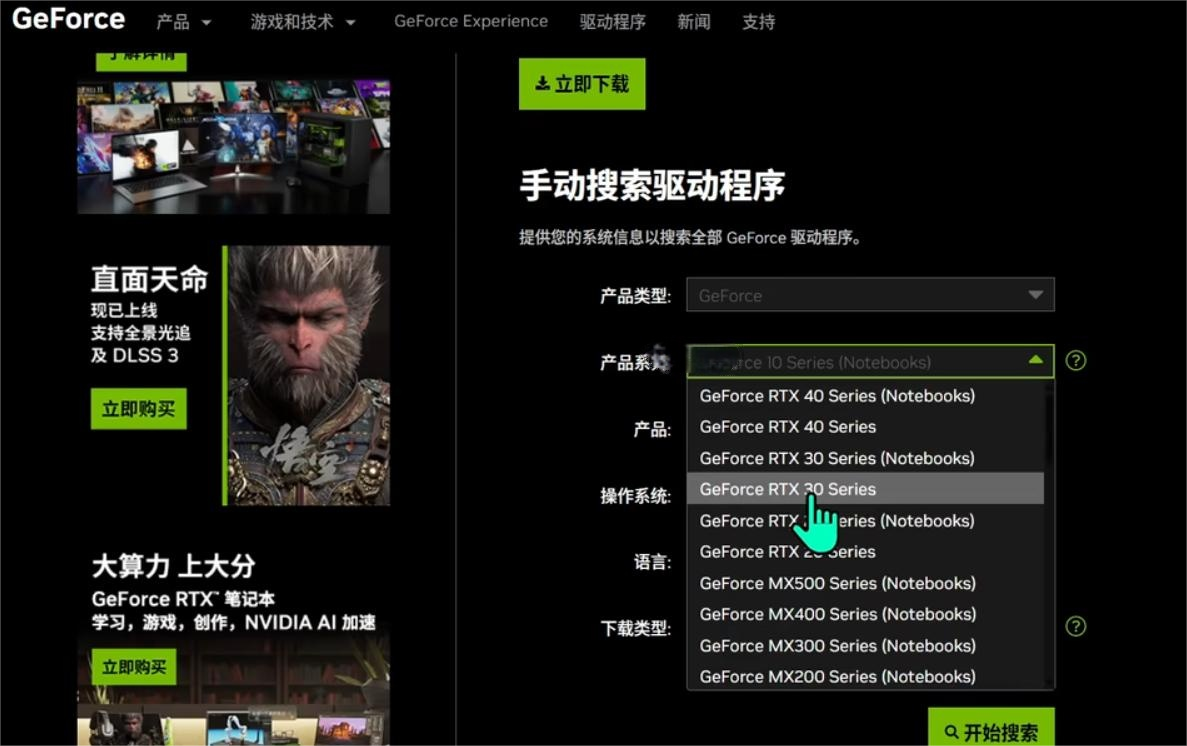Click 立即购买 under 直面天命 ad

pyautogui.click(x=138, y=409)
